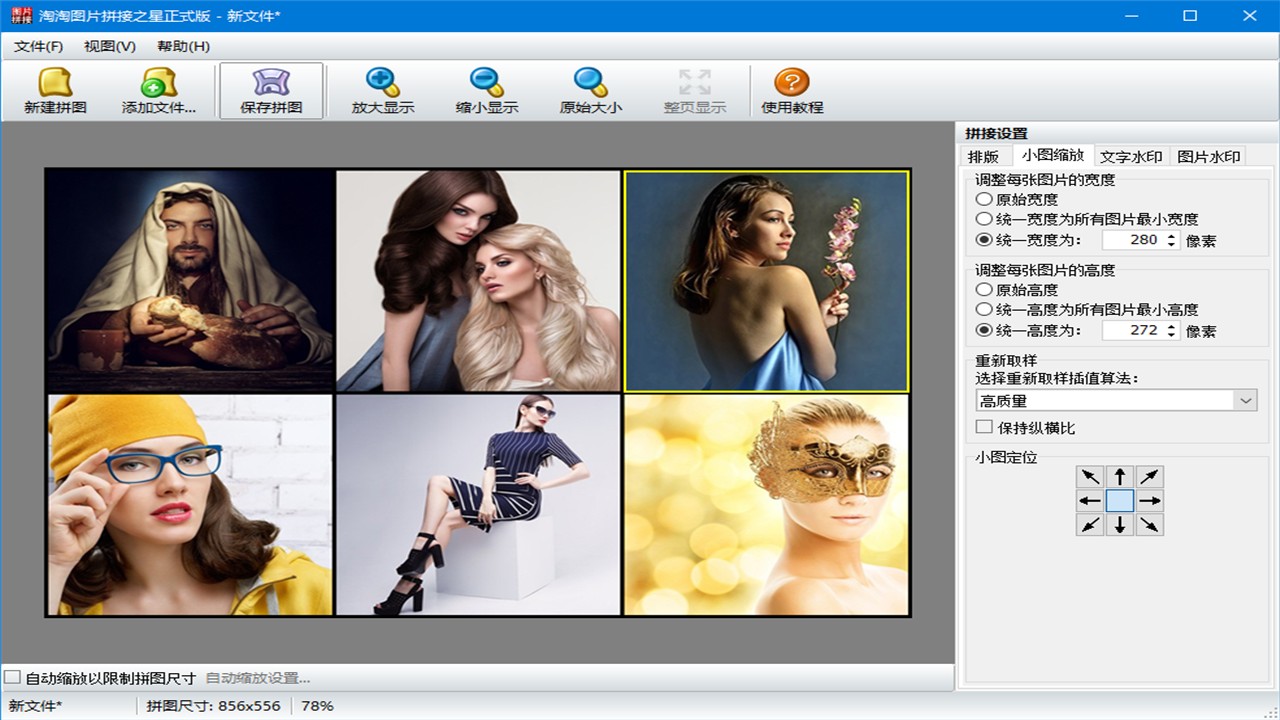Viewport: 1280px width, 720px height.
Task: Expand the 高质量 resampling algorithm dropdown
Action: (x=1245, y=400)
